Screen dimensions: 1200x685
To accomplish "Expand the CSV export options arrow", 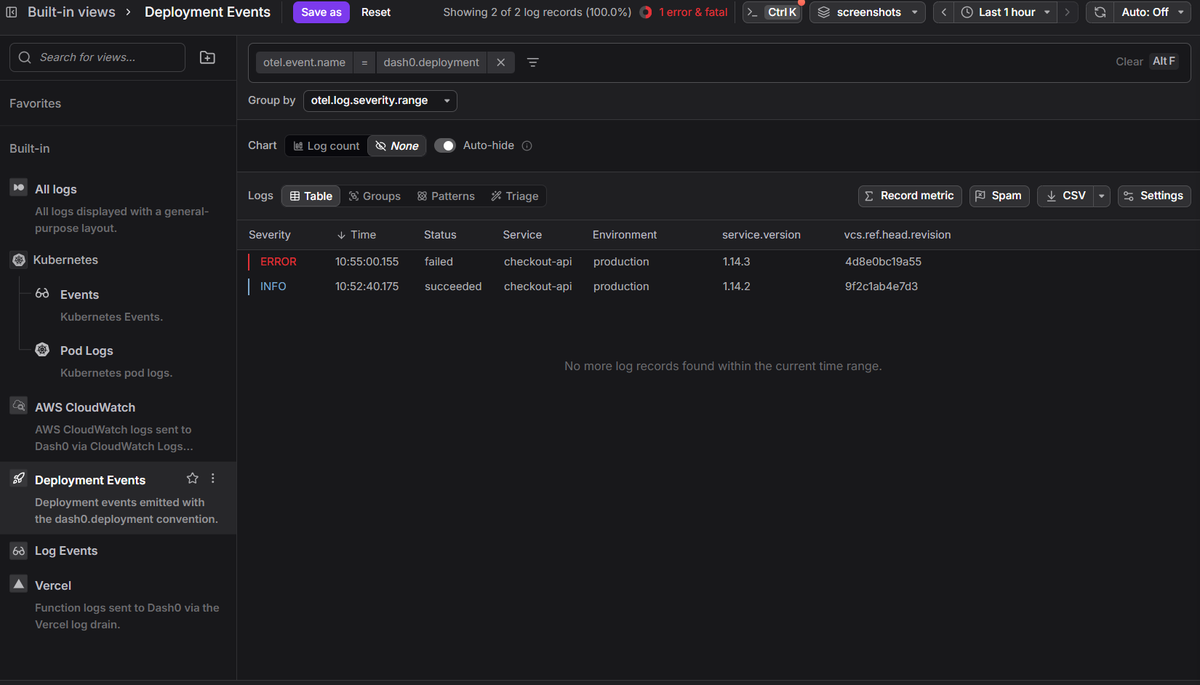I will [x=1102, y=196].
